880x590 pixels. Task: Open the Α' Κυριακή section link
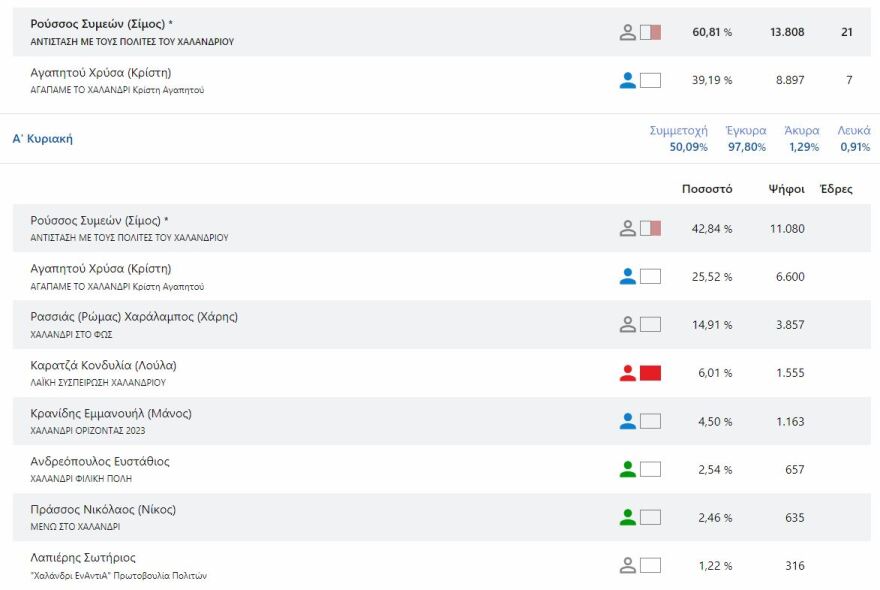point(43,139)
